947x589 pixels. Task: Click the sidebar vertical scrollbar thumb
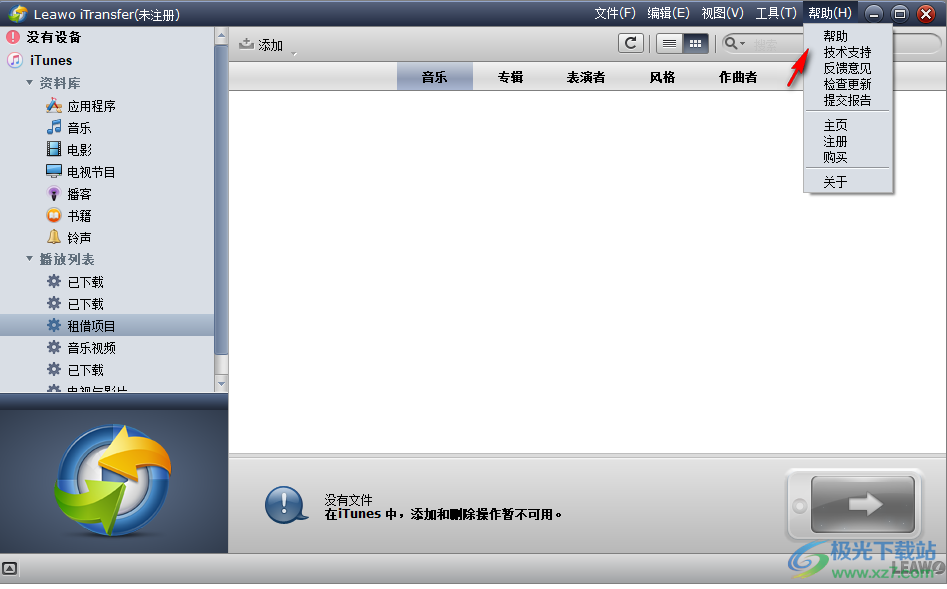pyautogui.click(x=221, y=199)
